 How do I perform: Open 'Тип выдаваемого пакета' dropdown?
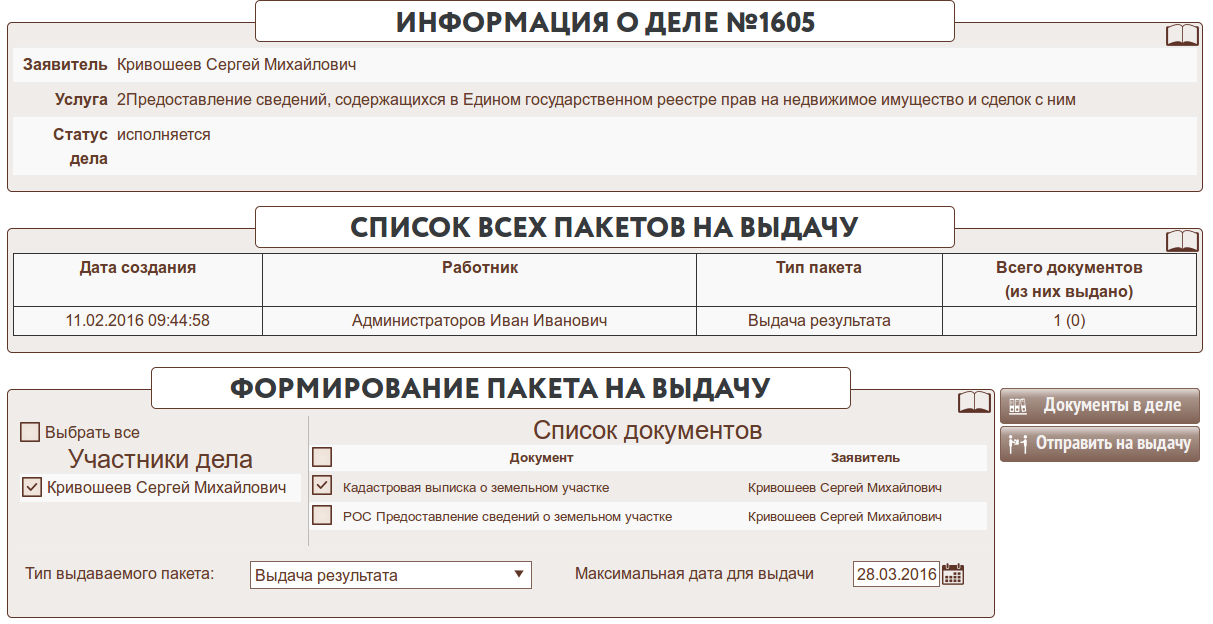point(390,575)
